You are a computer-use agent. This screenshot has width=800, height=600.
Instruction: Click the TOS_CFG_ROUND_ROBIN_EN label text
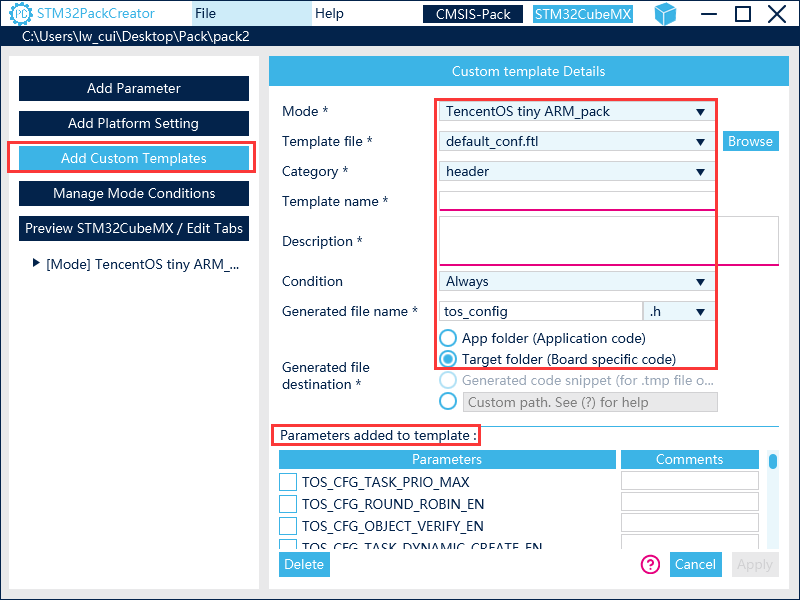click(393, 504)
